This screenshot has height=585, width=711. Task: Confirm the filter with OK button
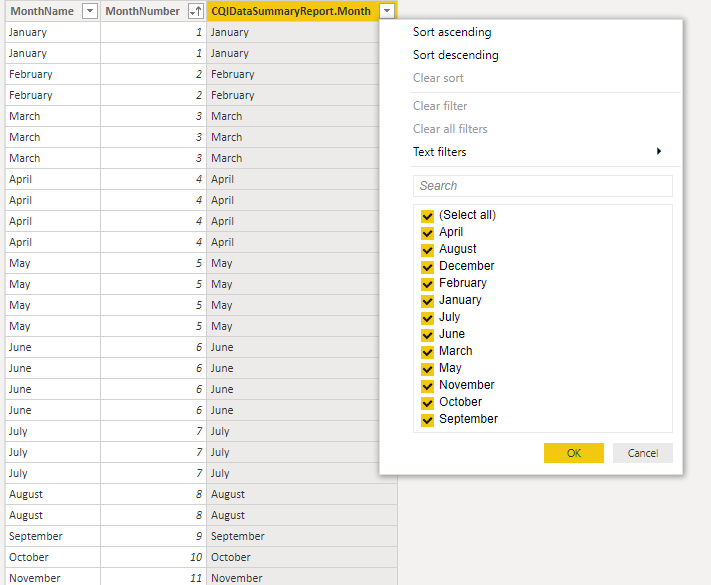pyautogui.click(x=574, y=453)
